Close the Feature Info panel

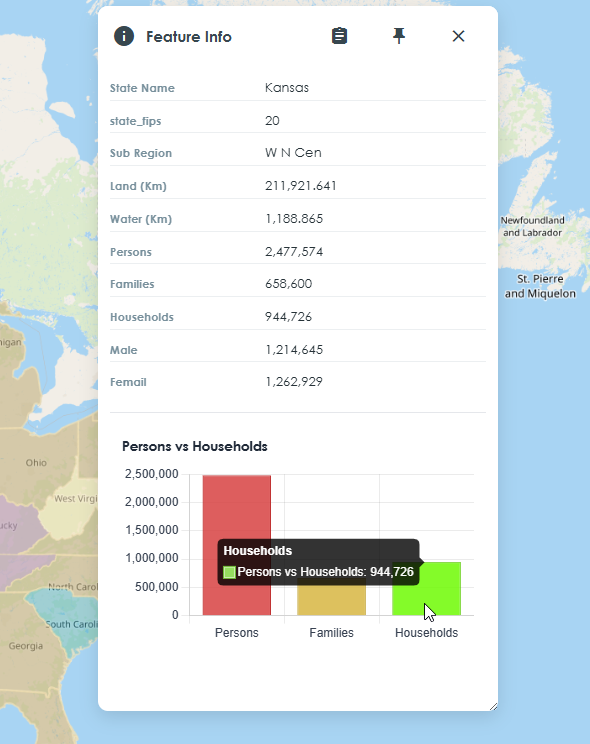[459, 36]
